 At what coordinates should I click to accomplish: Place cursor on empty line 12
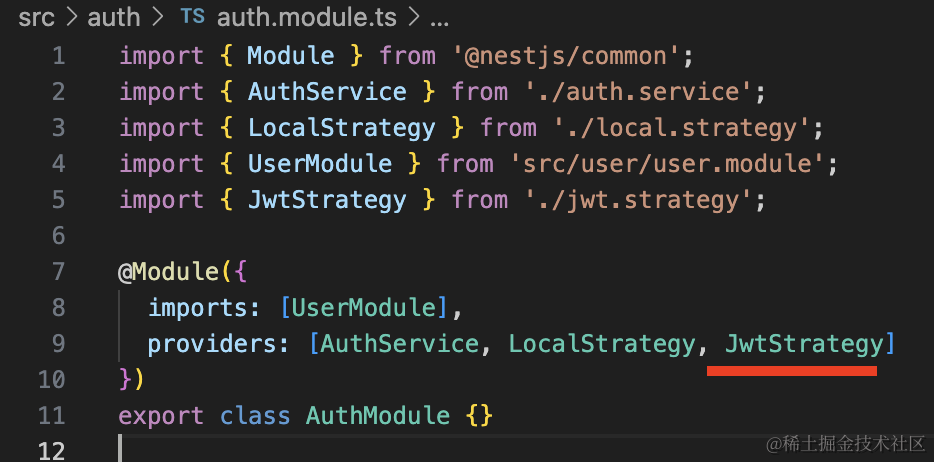click(300, 449)
